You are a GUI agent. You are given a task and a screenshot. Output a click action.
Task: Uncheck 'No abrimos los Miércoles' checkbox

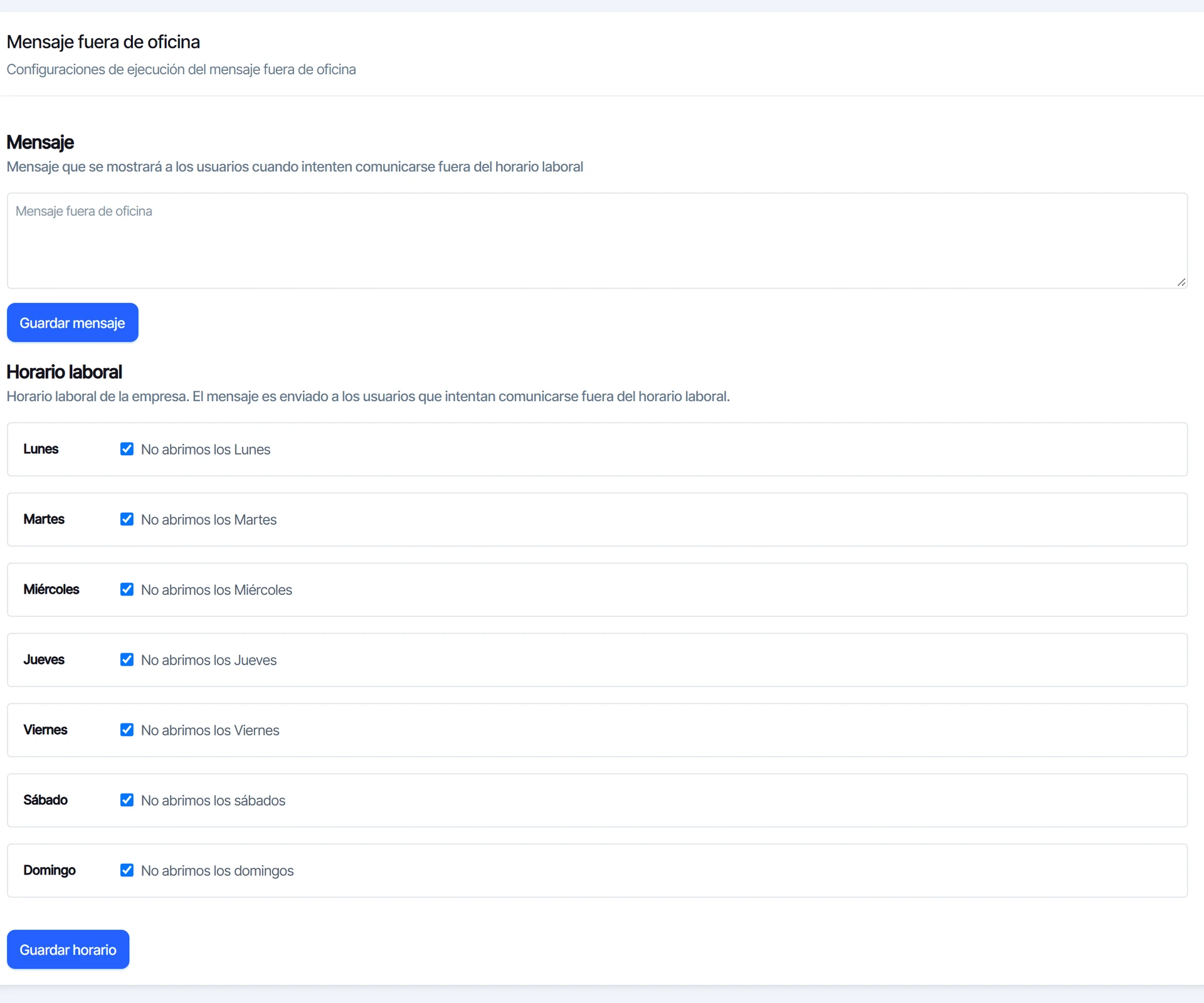coord(127,589)
